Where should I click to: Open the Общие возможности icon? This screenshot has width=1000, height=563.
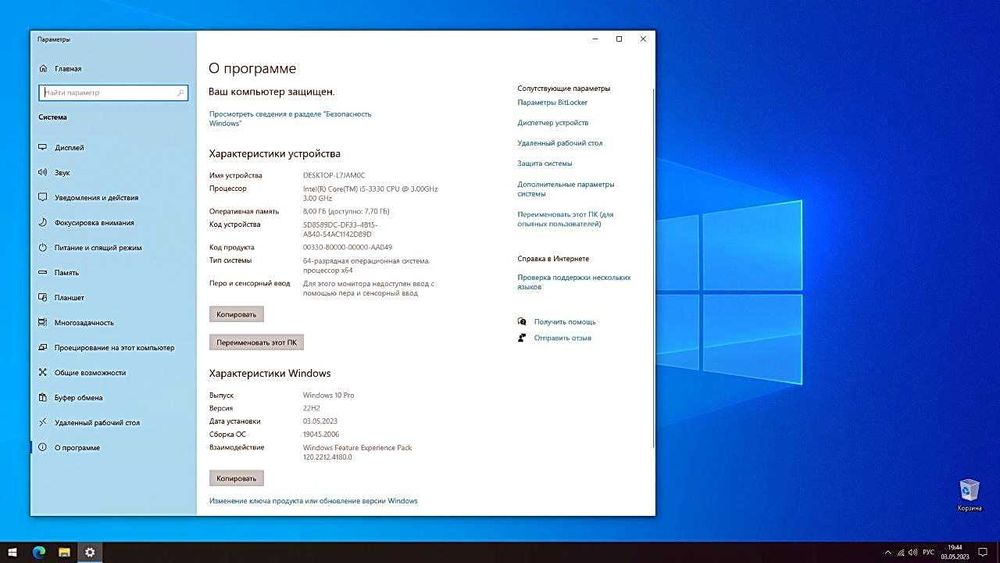click(x=43, y=372)
